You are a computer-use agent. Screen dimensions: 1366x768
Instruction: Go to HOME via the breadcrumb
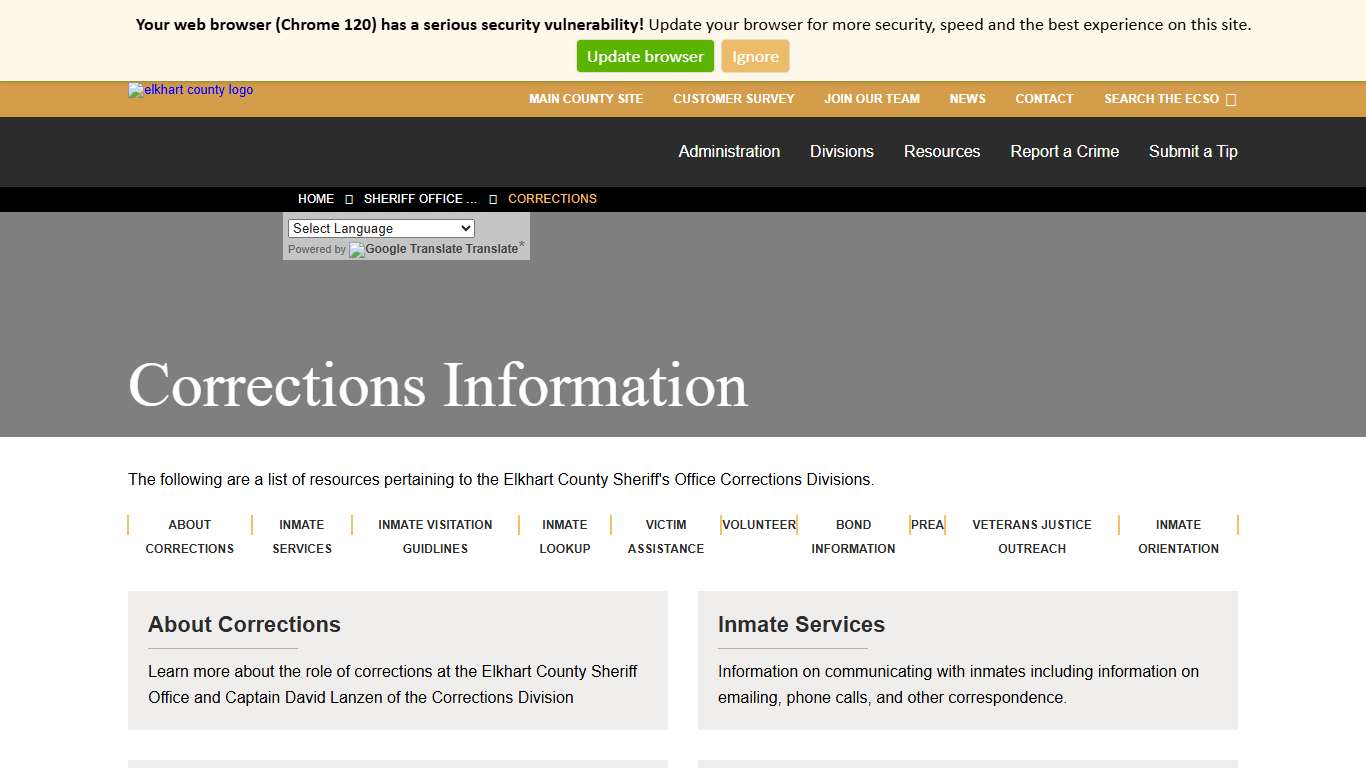(316, 198)
